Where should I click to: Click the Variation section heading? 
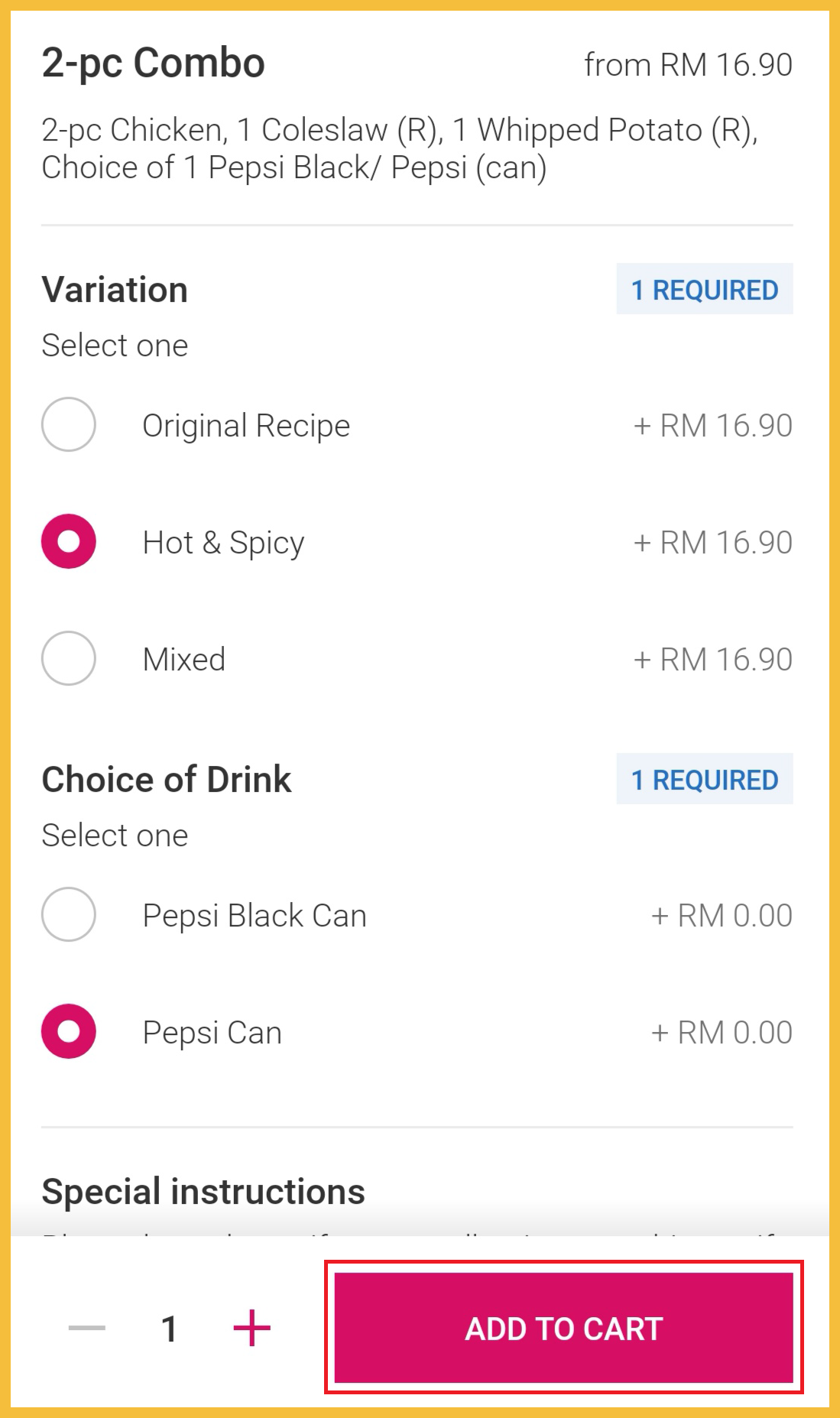coord(115,290)
